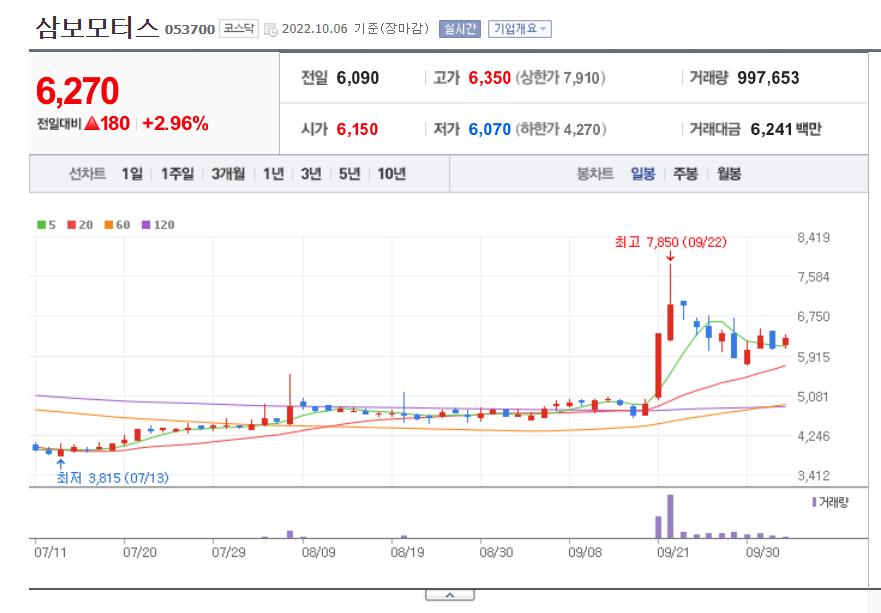881x613 pixels.
Task: Click the 실시간 real-time button
Action: pyautogui.click(x=460, y=29)
